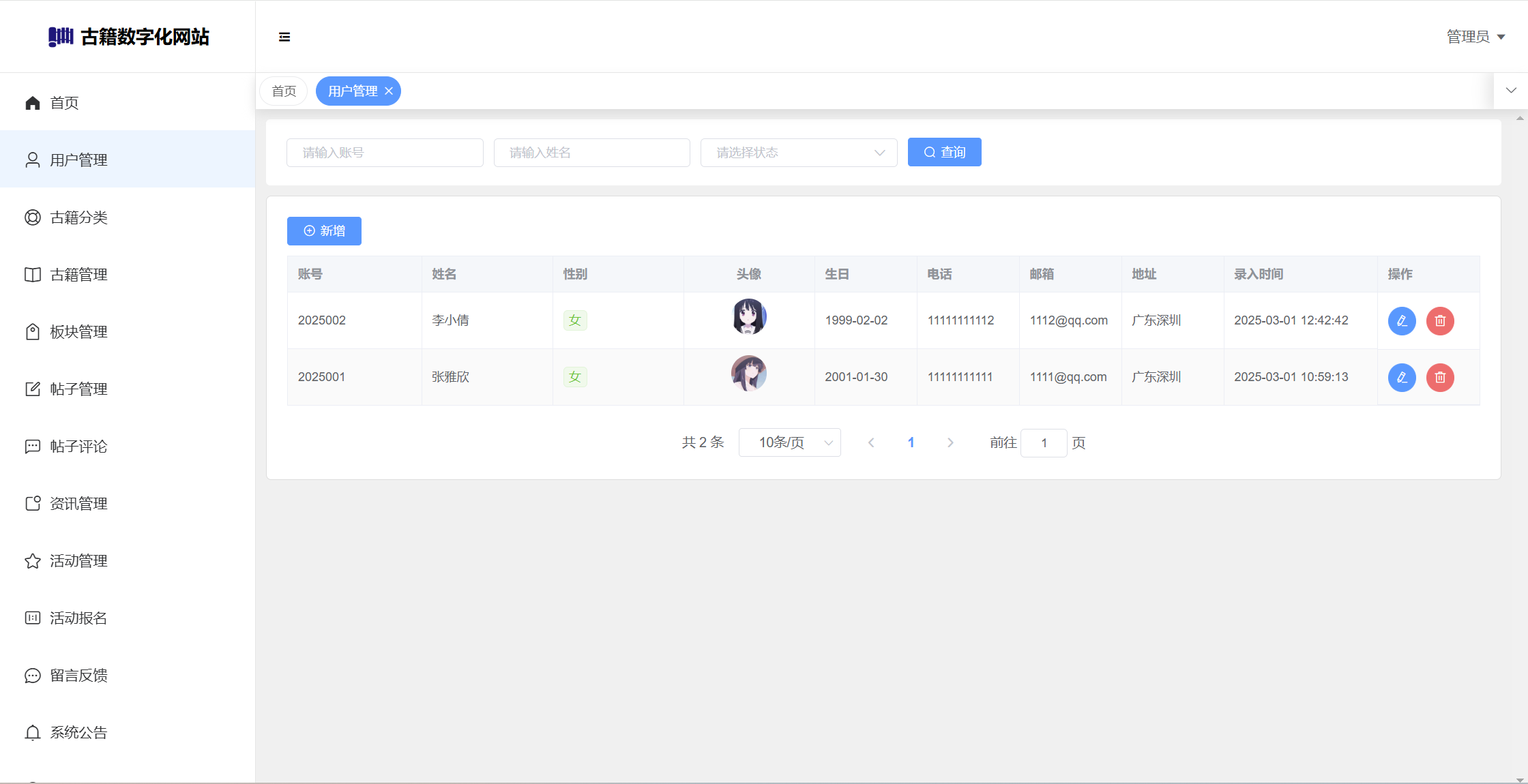The height and width of the screenshot is (784, 1528).
Task: Expand tabs options chevron at right
Action: 1511,91
